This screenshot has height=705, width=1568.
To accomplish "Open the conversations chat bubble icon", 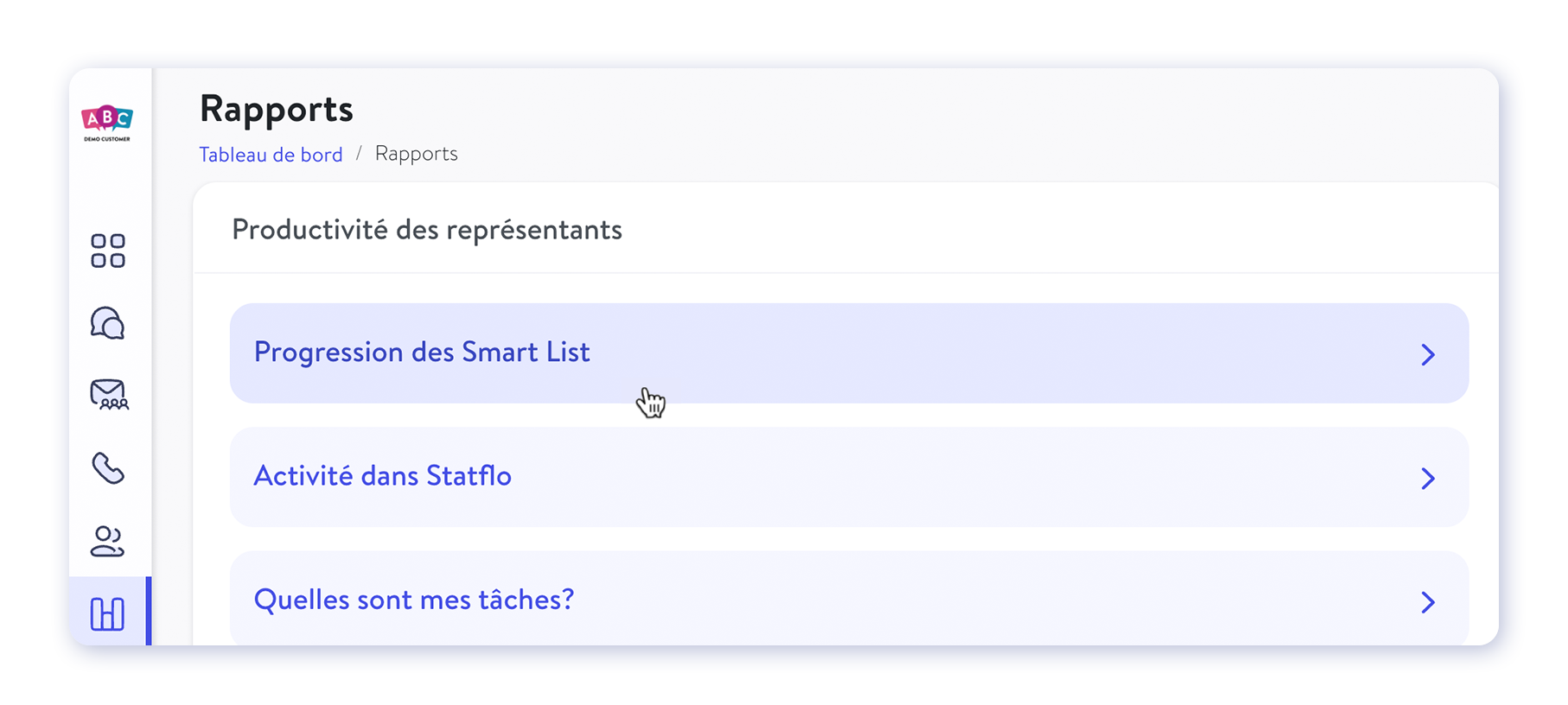I will 108,323.
